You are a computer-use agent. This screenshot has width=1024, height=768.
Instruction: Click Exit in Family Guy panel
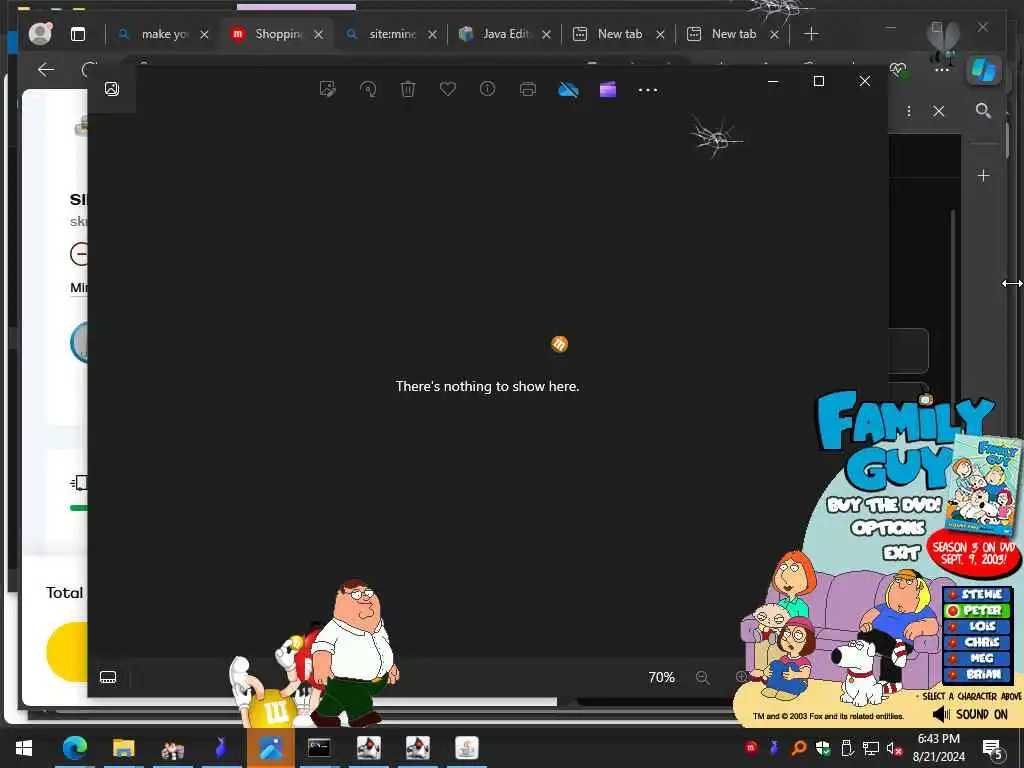pos(901,553)
